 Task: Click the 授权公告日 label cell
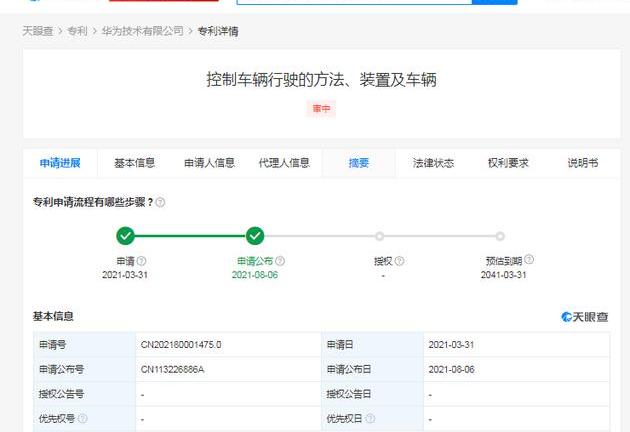pos(372,394)
